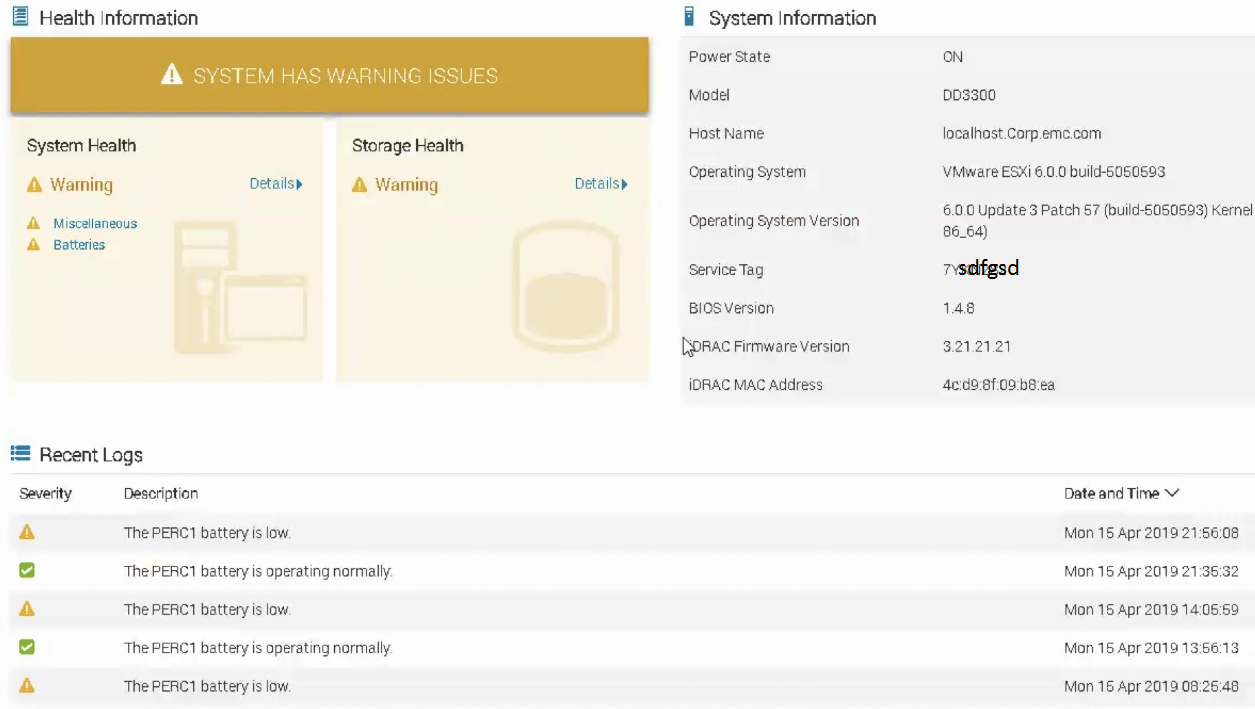The width and height of the screenshot is (1255, 709).
Task: Click the model value DD3300
Action: 969,95
